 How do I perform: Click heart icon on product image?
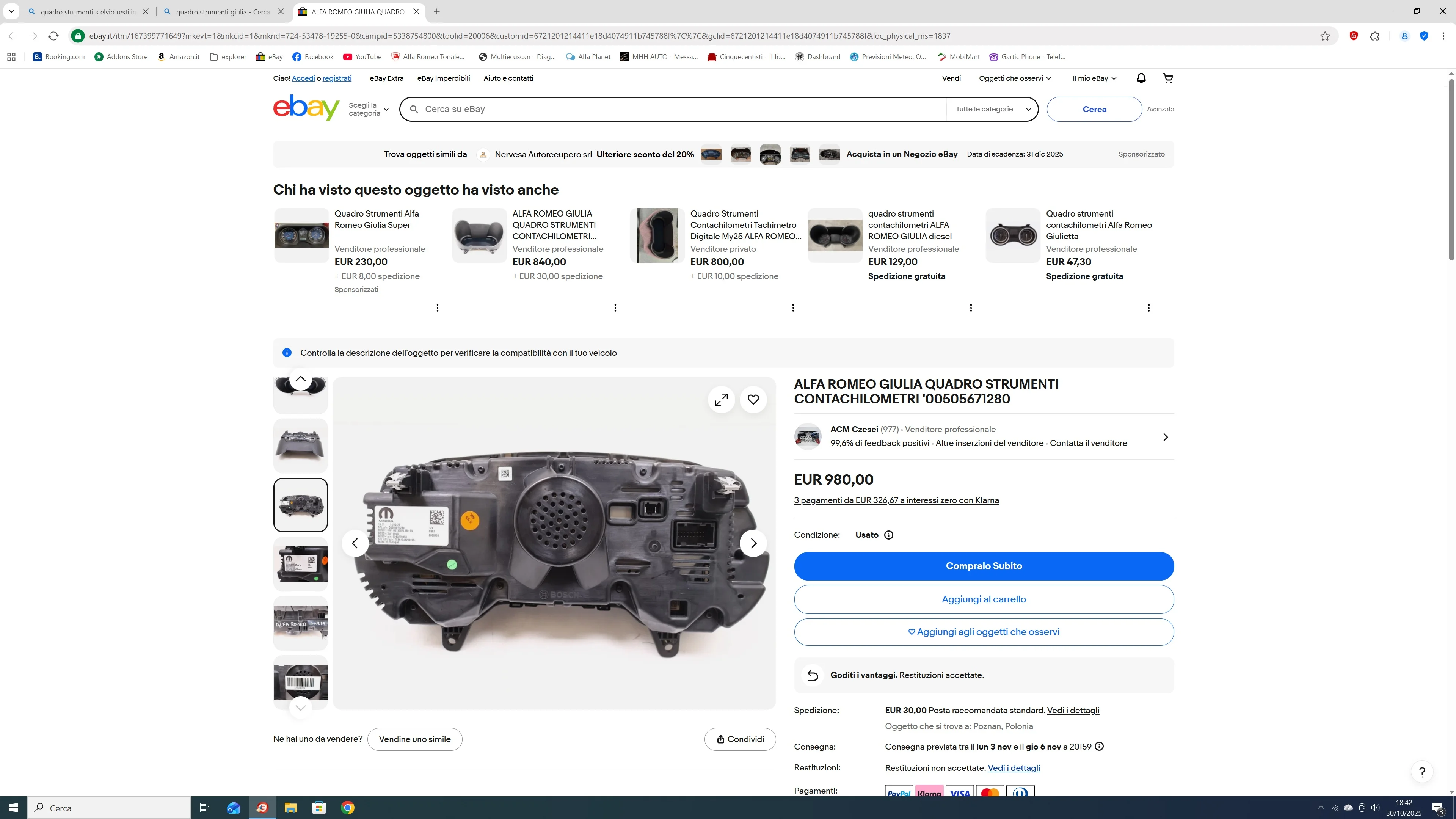[753, 400]
